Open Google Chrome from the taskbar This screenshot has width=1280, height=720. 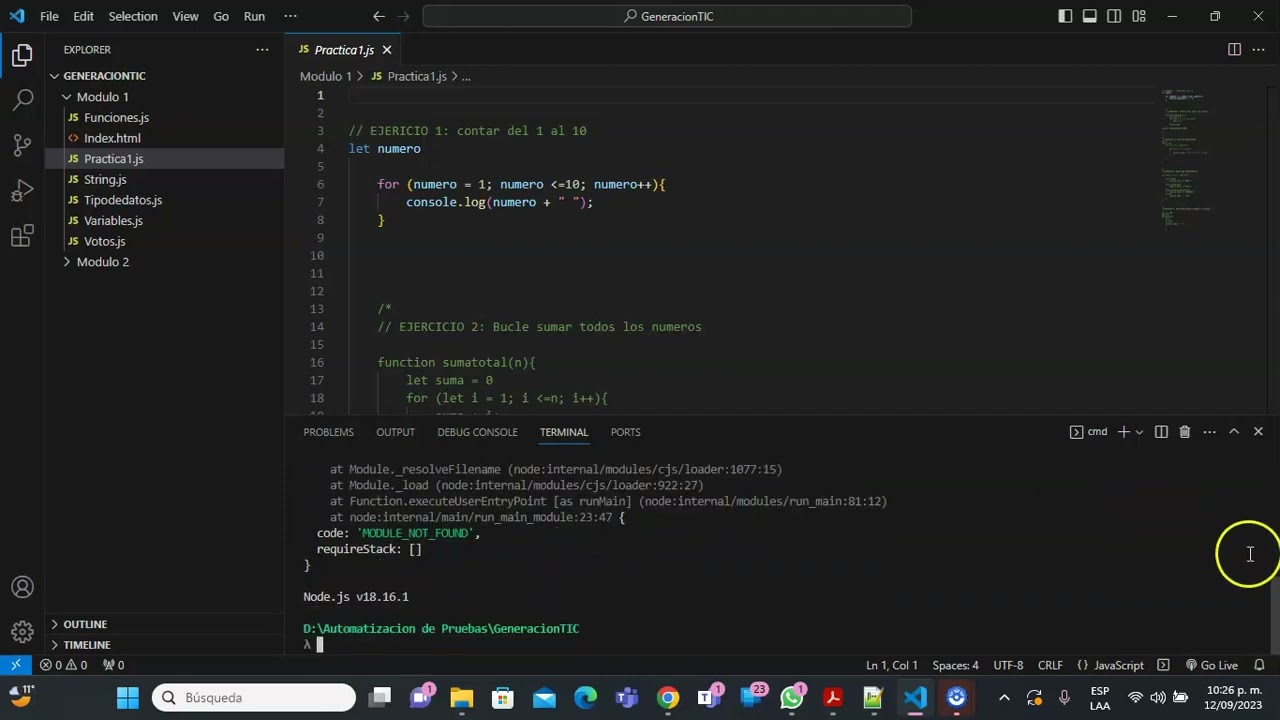pyautogui.click(x=668, y=697)
